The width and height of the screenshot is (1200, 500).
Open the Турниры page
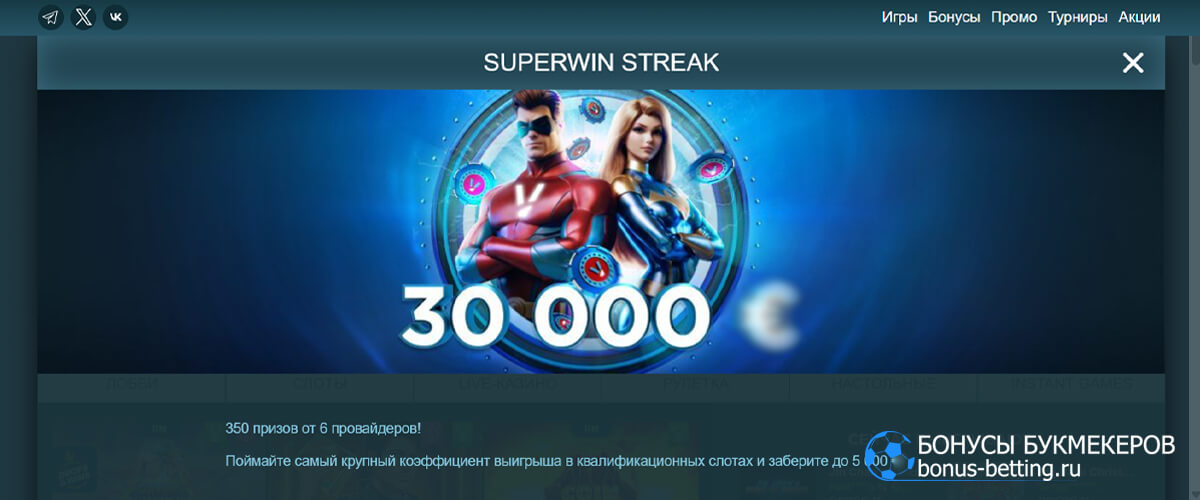pos(1078,17)
